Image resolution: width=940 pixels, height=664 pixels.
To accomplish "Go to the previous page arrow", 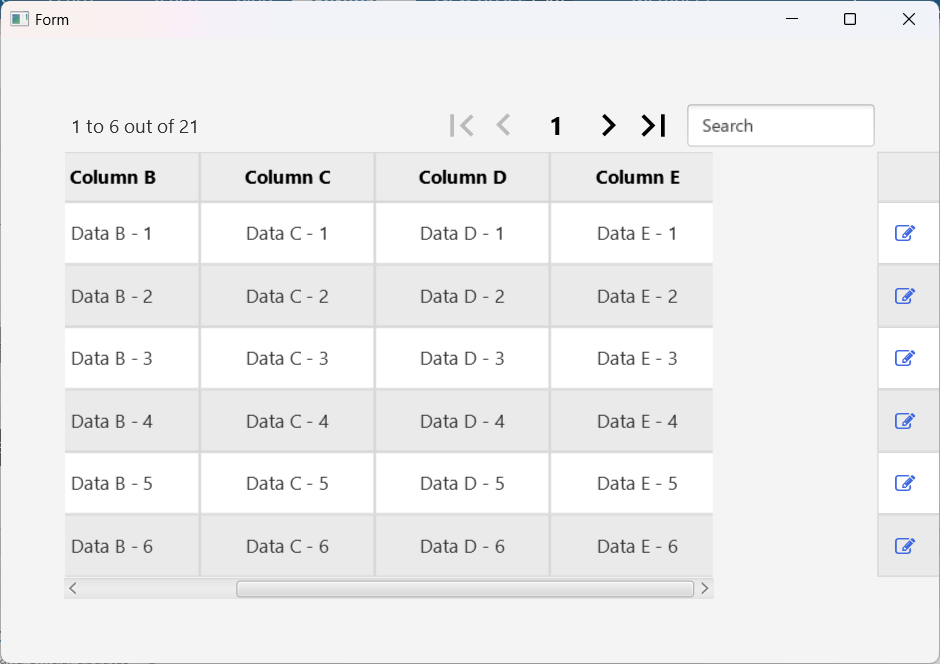I will 504,126.
